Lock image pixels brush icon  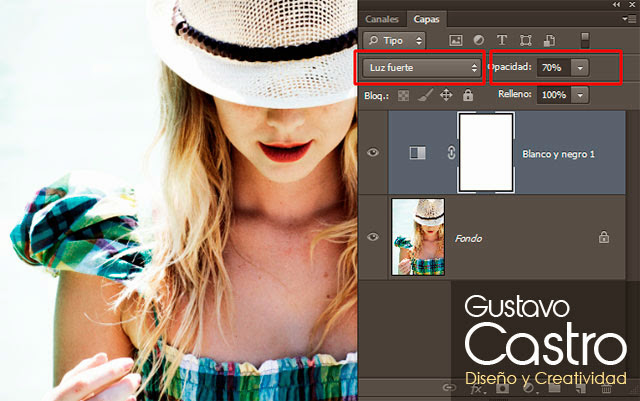point(425,96)
